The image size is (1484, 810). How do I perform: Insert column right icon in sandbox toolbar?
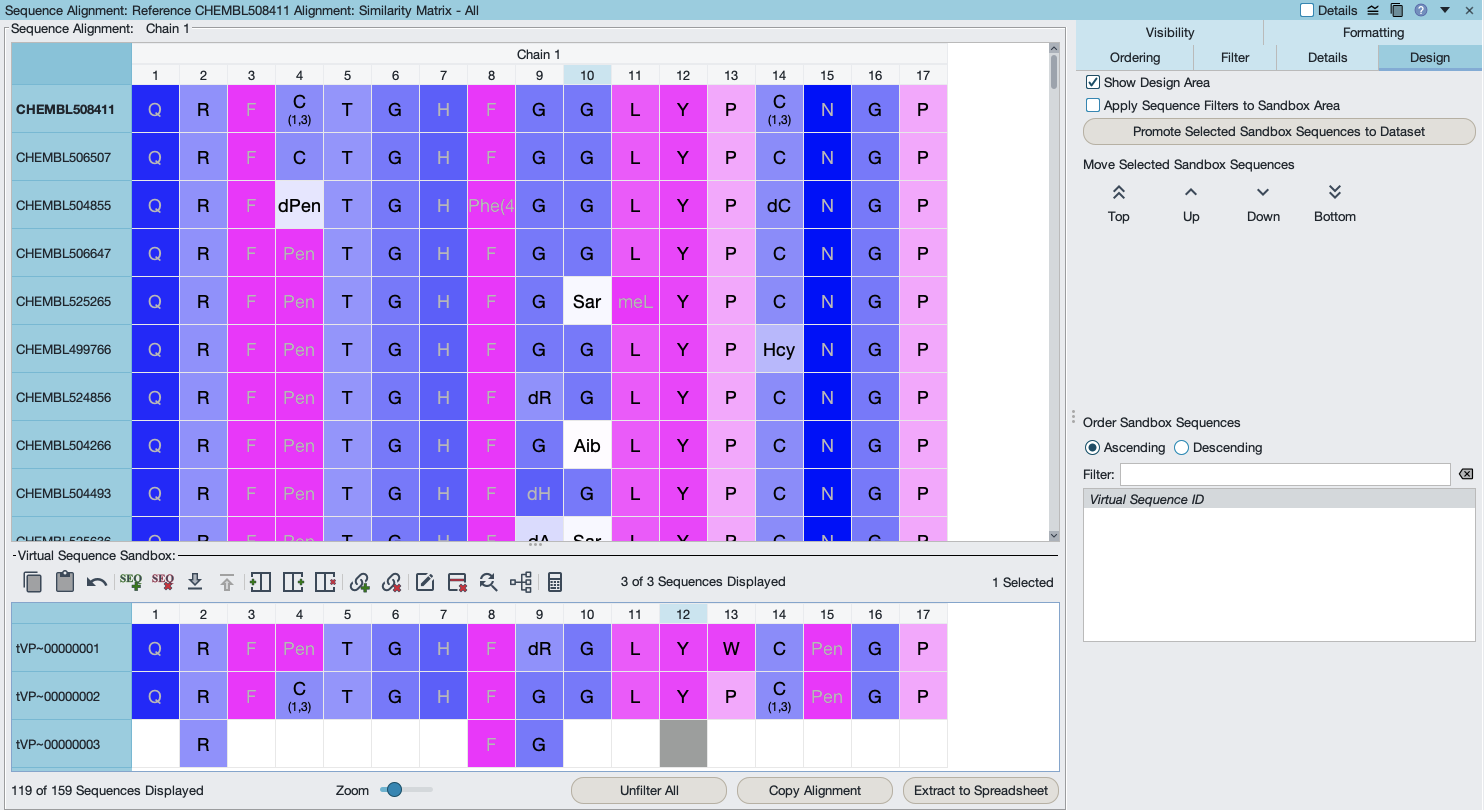tap(293, 582)
